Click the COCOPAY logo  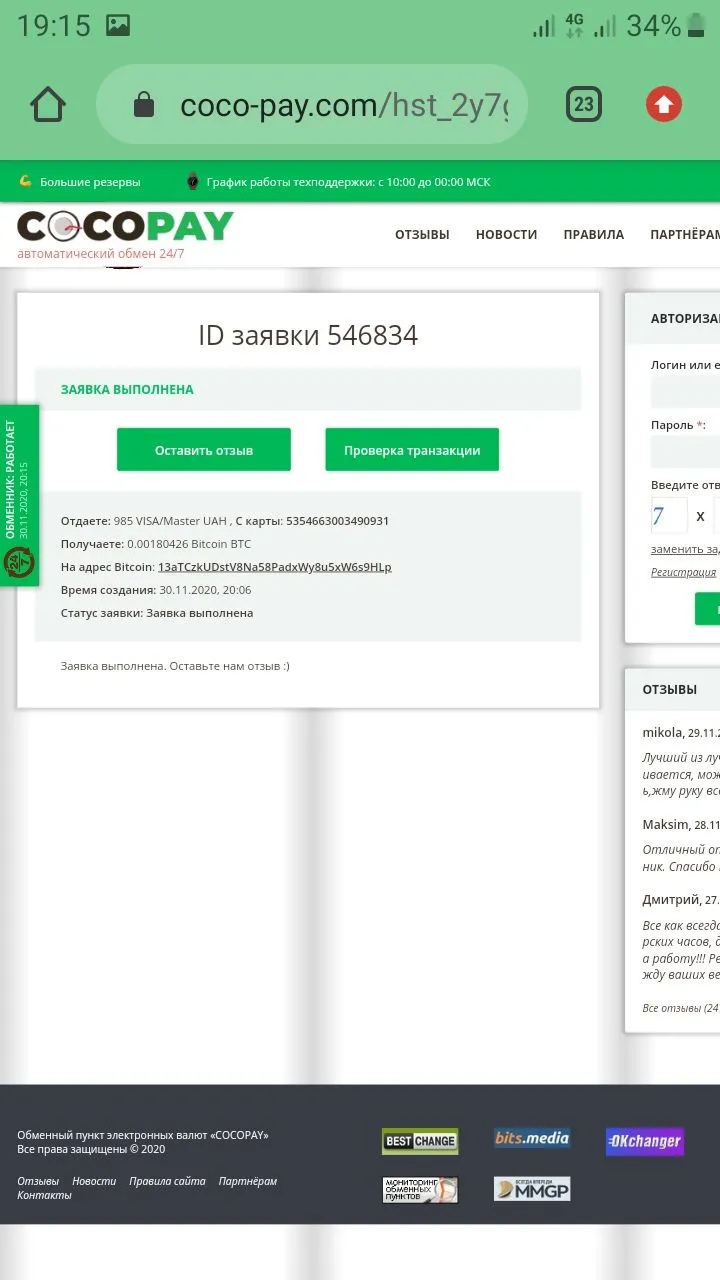pyautogui.click(x=125, y=228)
